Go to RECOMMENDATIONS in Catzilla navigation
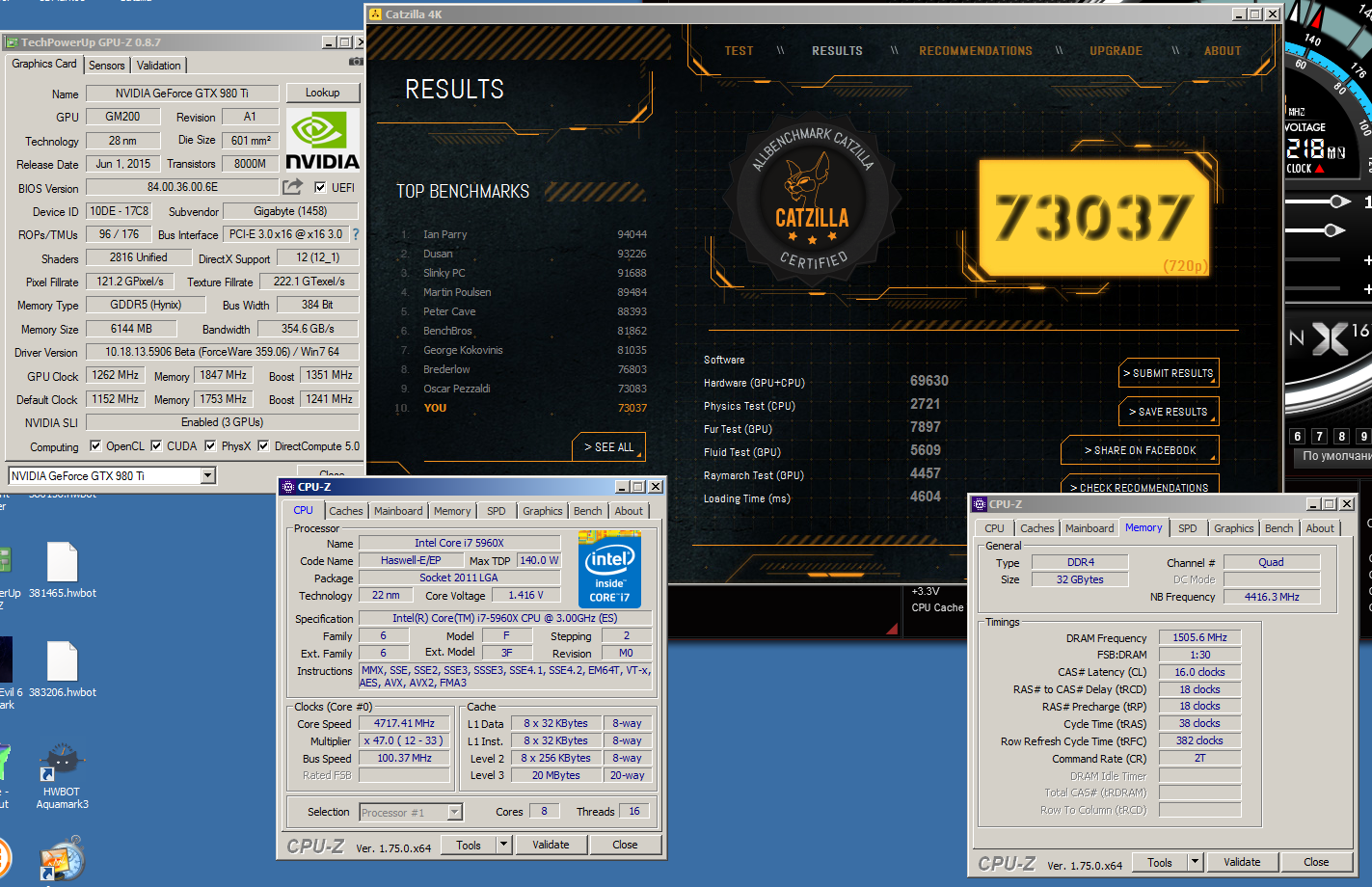This screenshot has height=887, width=1372. pos(976,51)
